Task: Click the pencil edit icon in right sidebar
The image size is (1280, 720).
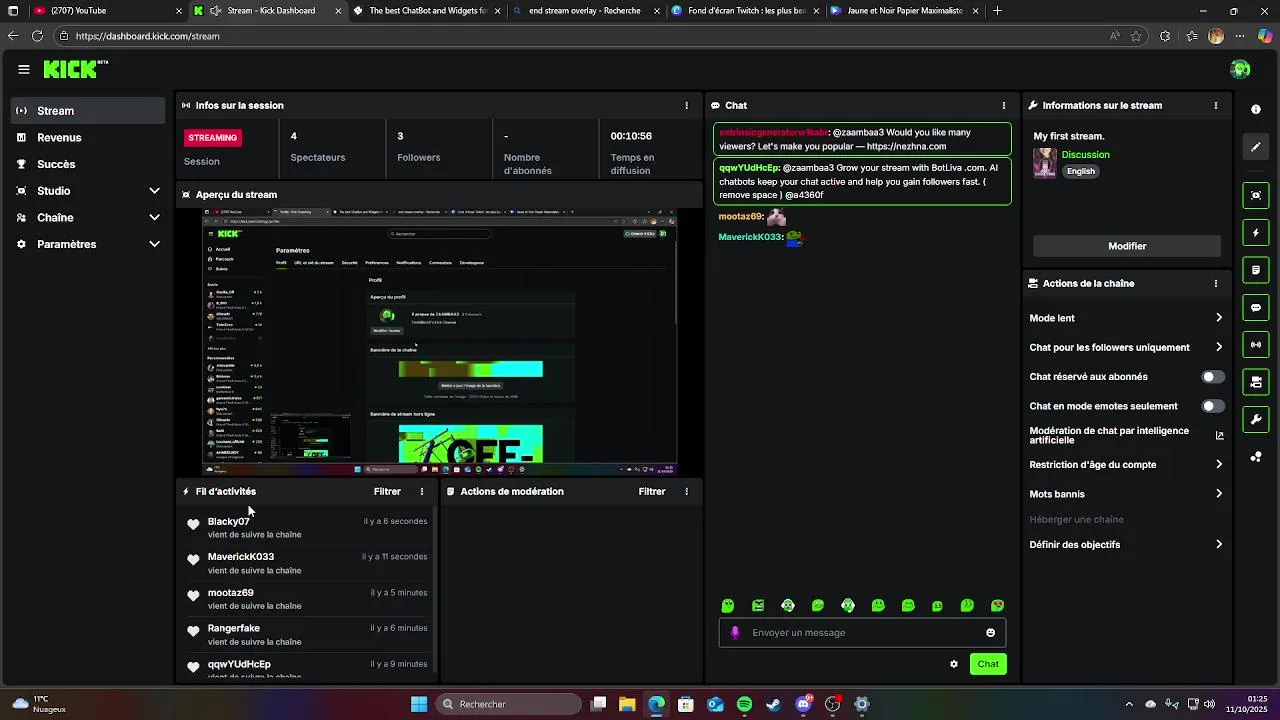Action: tap(1256, 147)
